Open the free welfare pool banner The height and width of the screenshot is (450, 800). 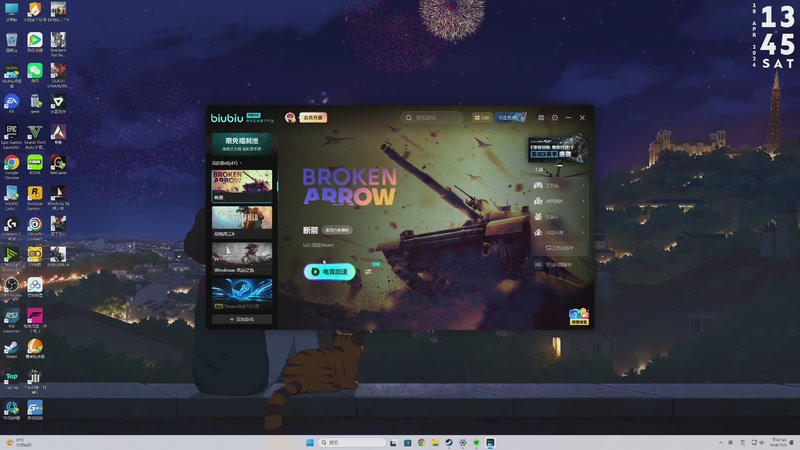pyautogui.click(x=242, y=143)
